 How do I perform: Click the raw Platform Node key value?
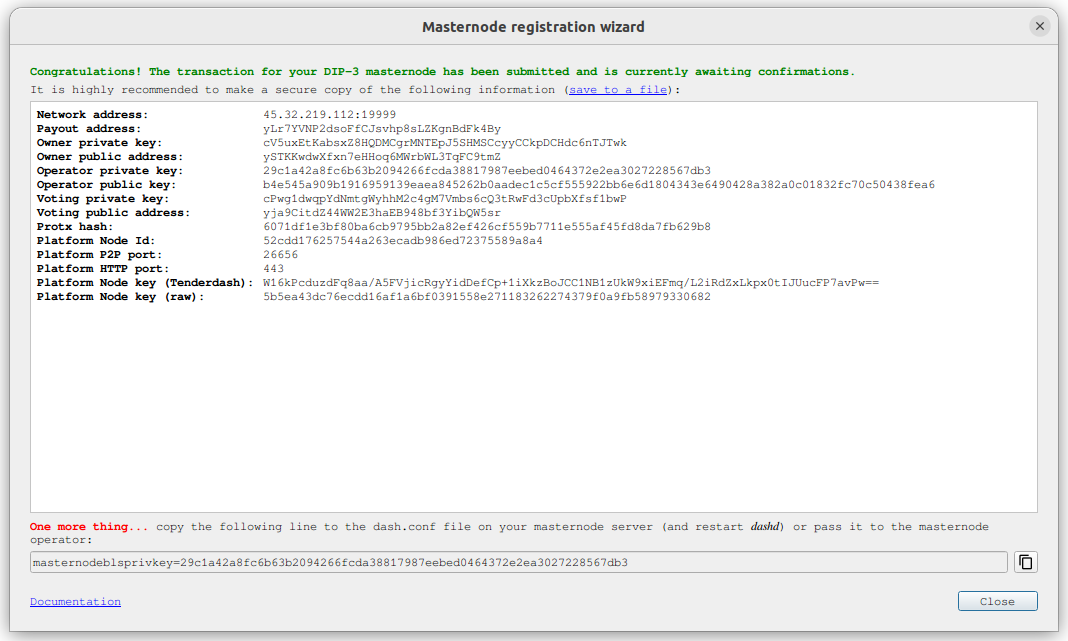pos(487,297)
